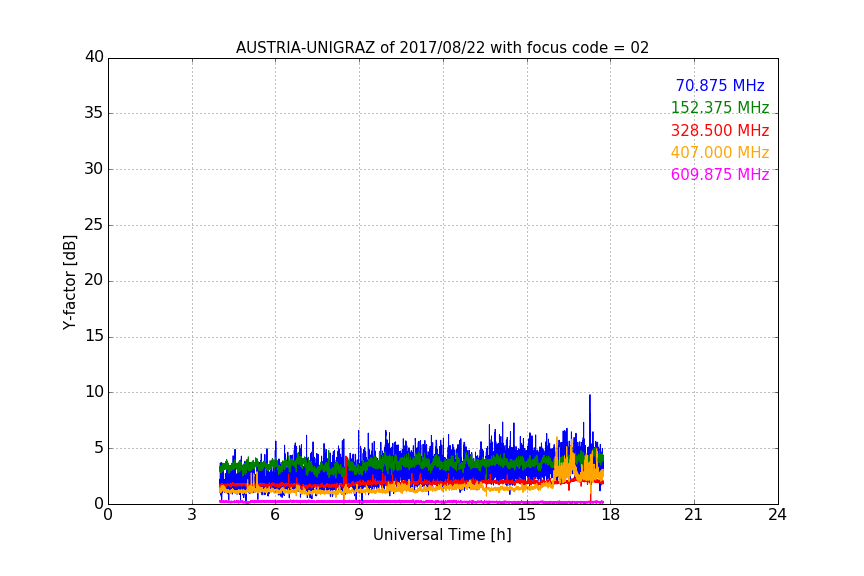Click y-axis tick label 10
This screenshot has height=576, width=864.
(94, 392)
